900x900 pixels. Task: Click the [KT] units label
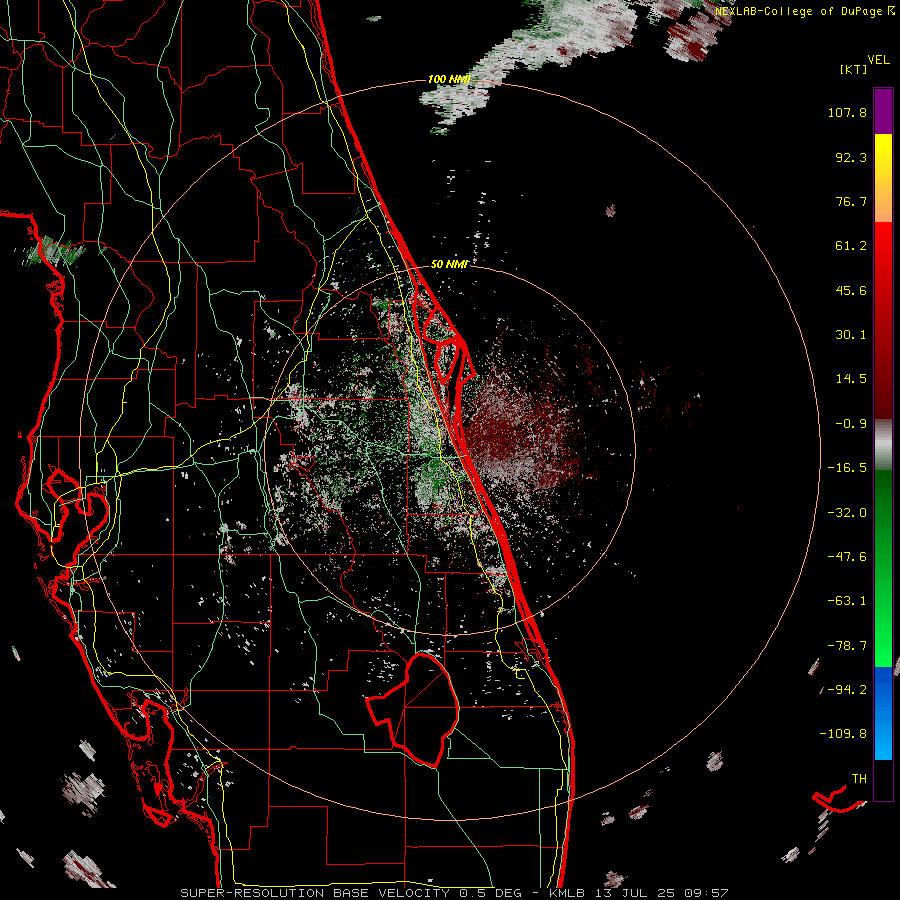point(854,69)
